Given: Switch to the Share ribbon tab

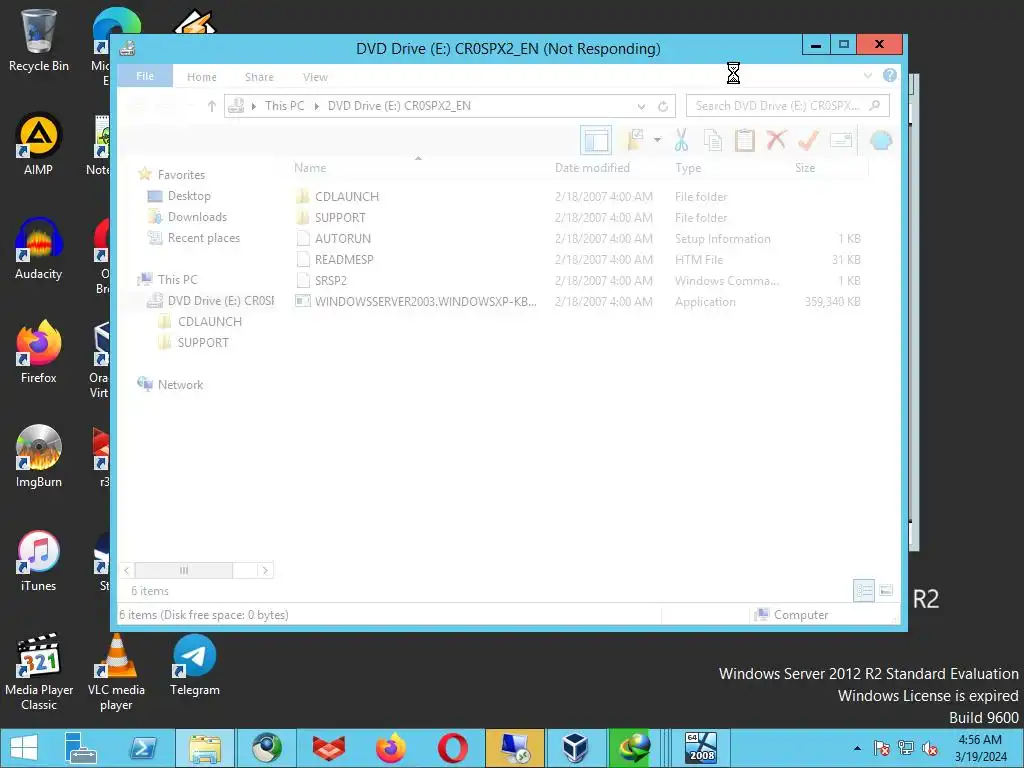Looking at the screenshot, I should coord(259,77).
